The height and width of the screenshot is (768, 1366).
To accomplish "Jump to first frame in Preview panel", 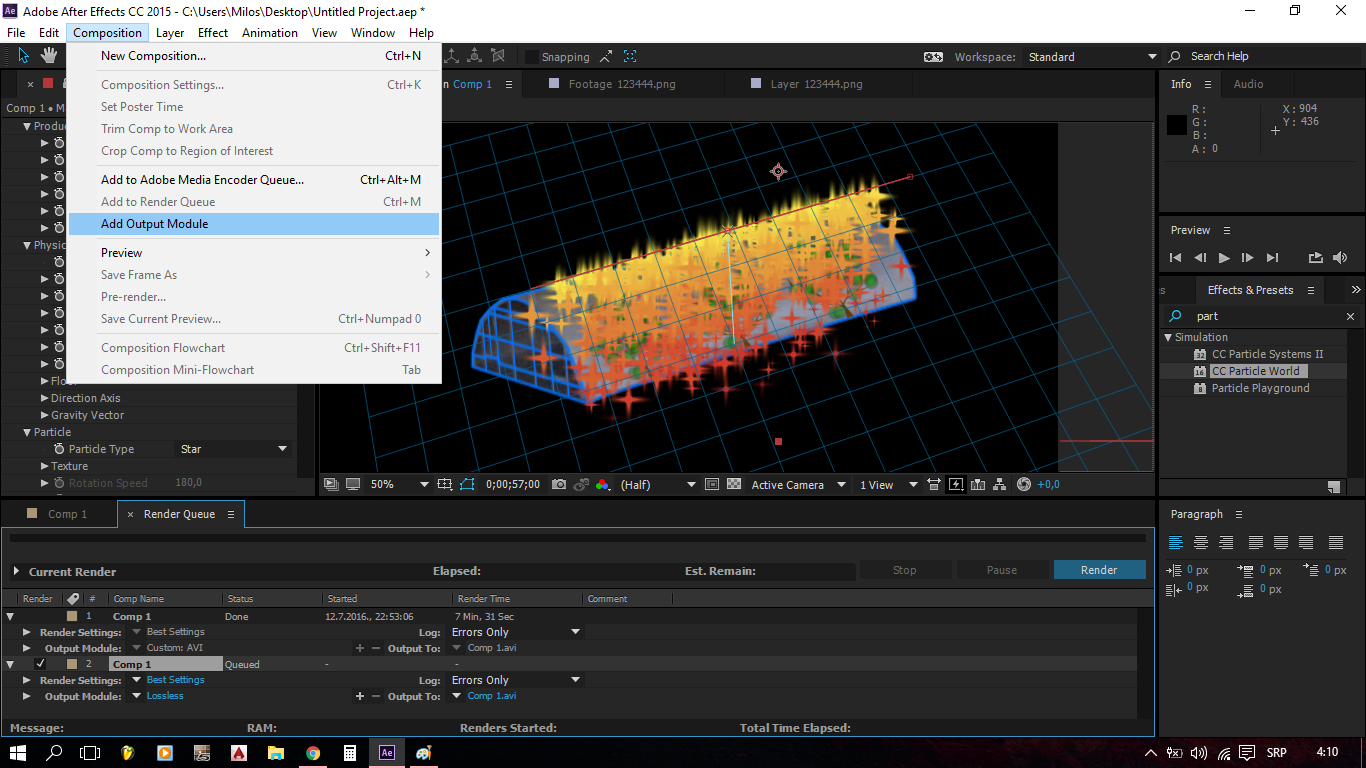I will pyautogui.click(x=1176, y=258).
